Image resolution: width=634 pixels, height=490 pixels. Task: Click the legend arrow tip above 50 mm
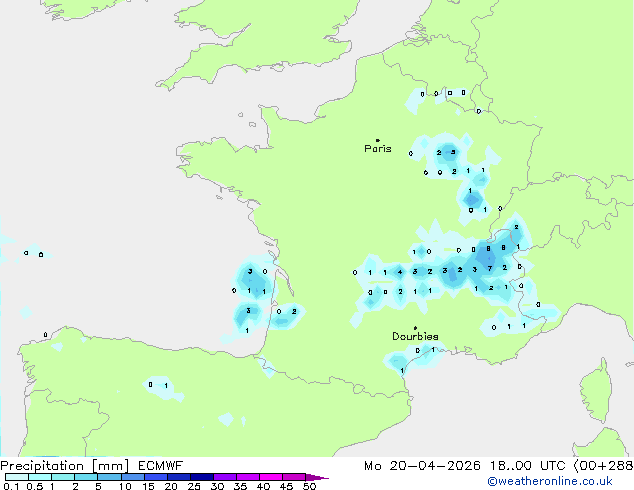pyautogui.click(x=317, y=477)
